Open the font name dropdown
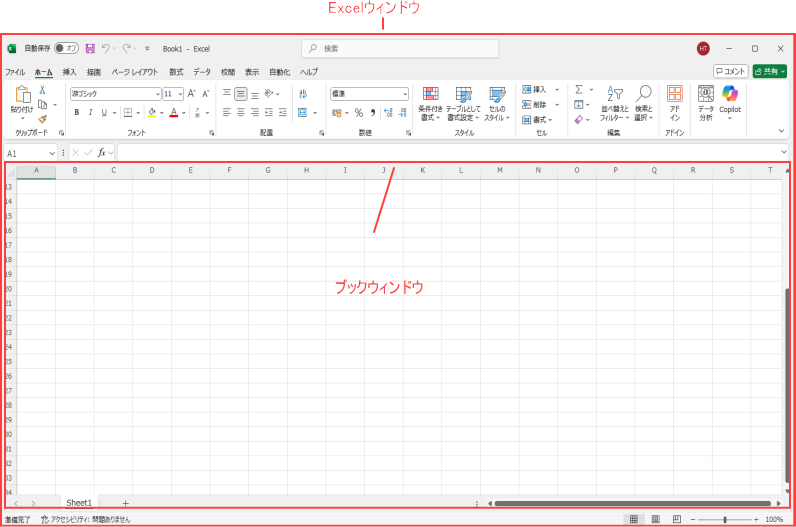 [157, 94]
